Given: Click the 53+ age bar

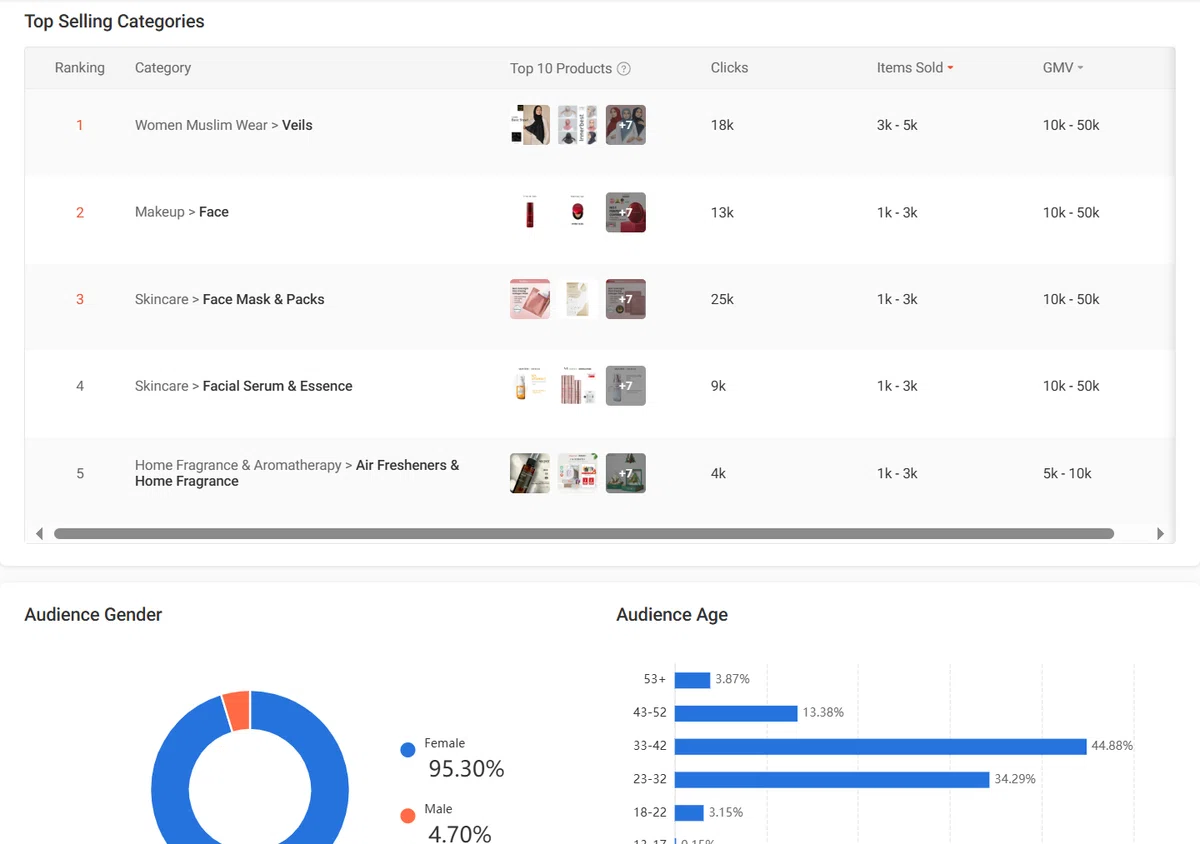Looking at the screenshot, I should (692, 680).
